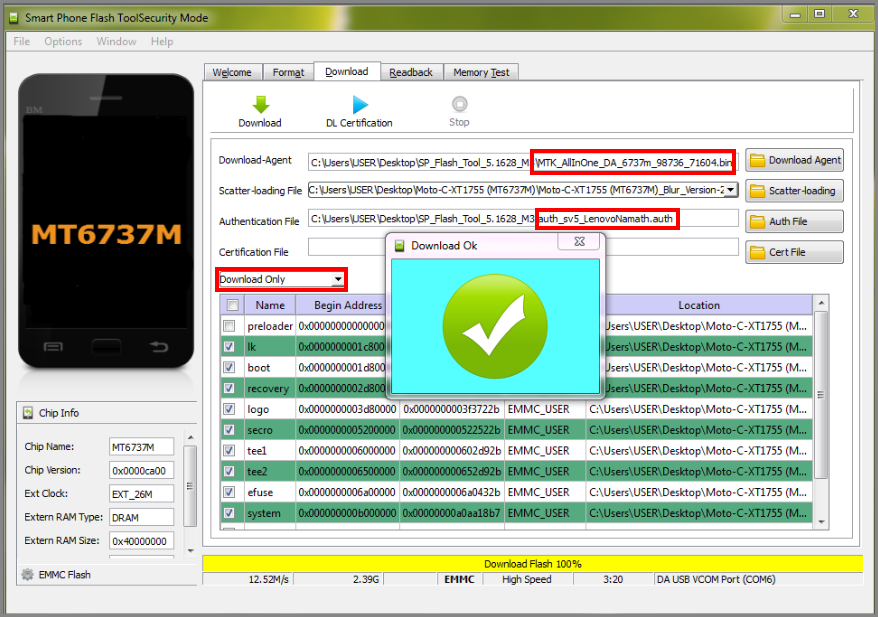
Task: Open the File menu
Action: pos(22,41)
